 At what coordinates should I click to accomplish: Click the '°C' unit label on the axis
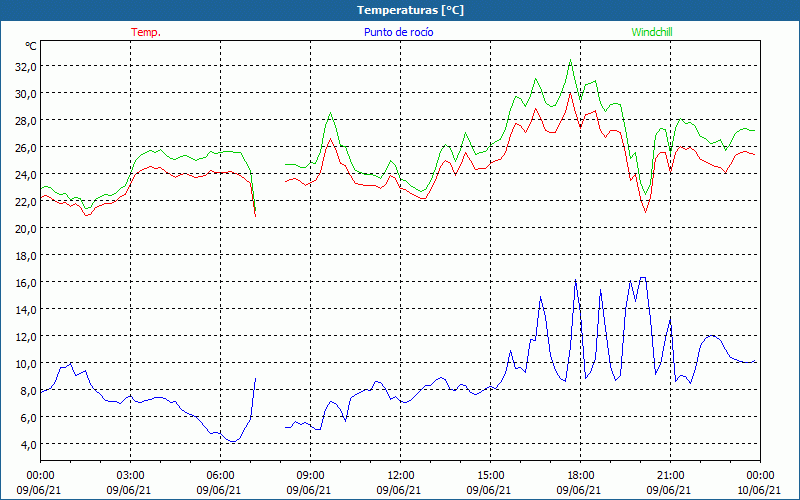pos(31,46)
